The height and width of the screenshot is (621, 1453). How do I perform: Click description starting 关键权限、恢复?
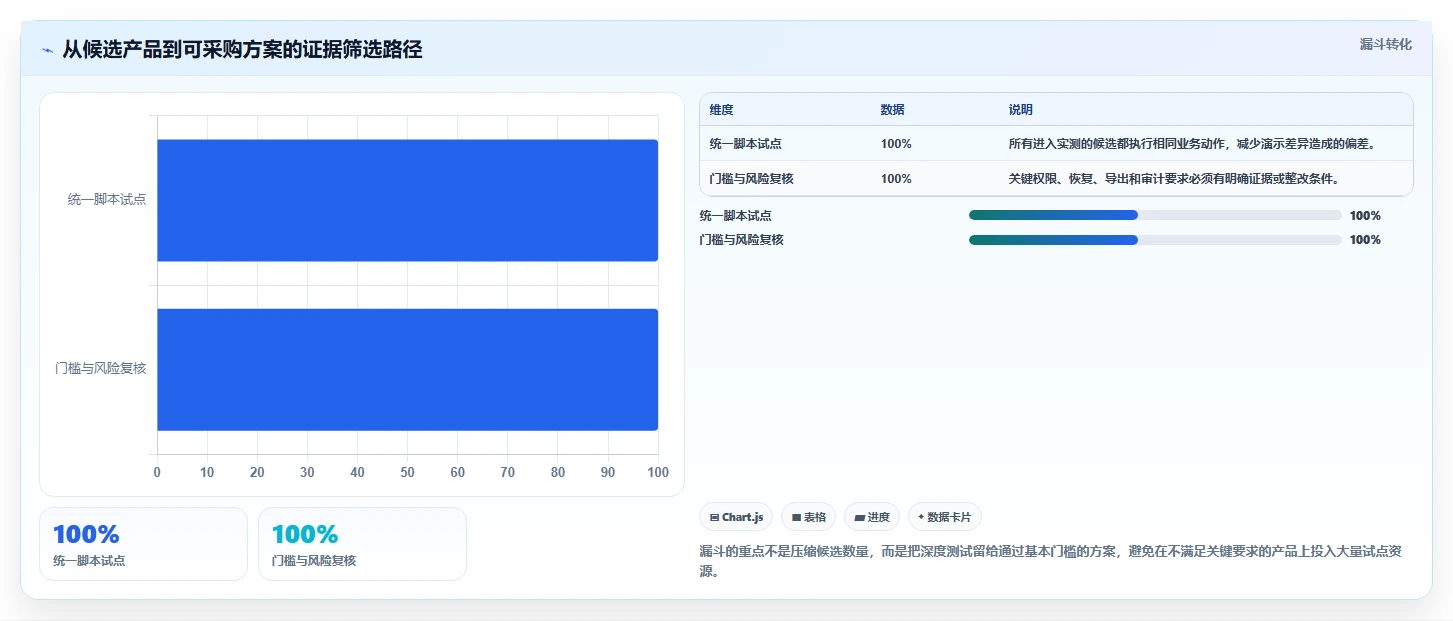pos(1174,179)
